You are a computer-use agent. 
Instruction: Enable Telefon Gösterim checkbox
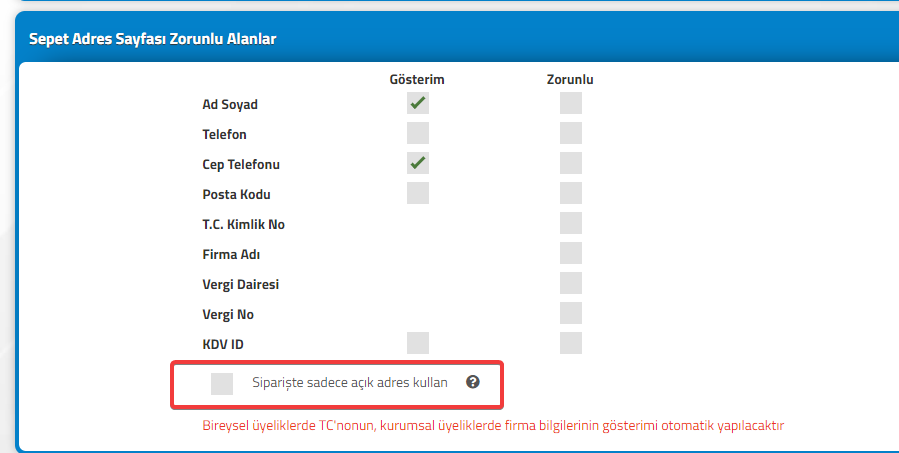418,133
